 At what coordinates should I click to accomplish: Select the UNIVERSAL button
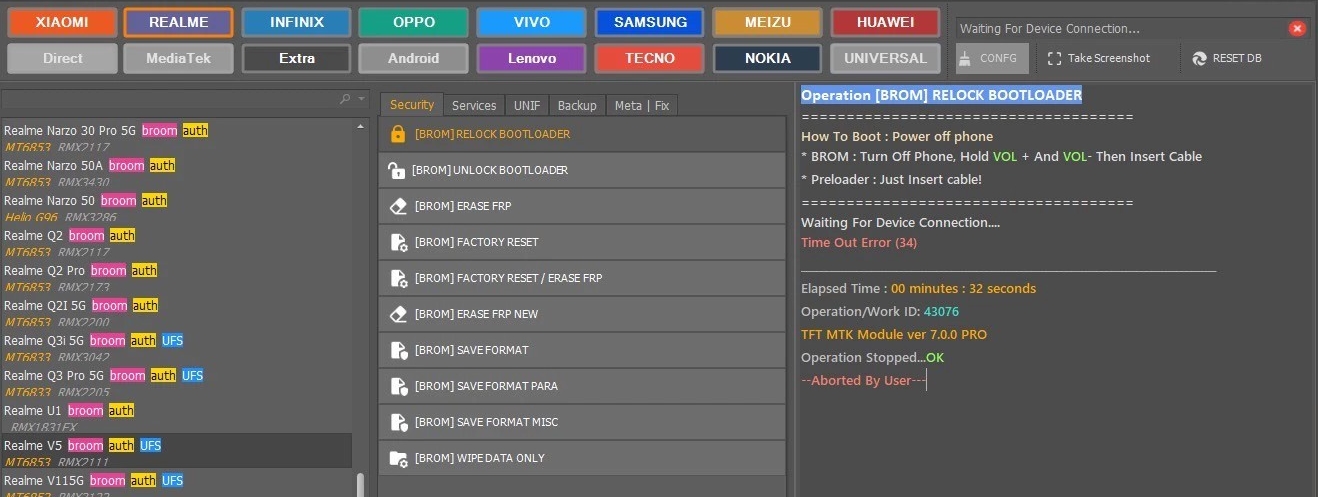tap(885, 58)
